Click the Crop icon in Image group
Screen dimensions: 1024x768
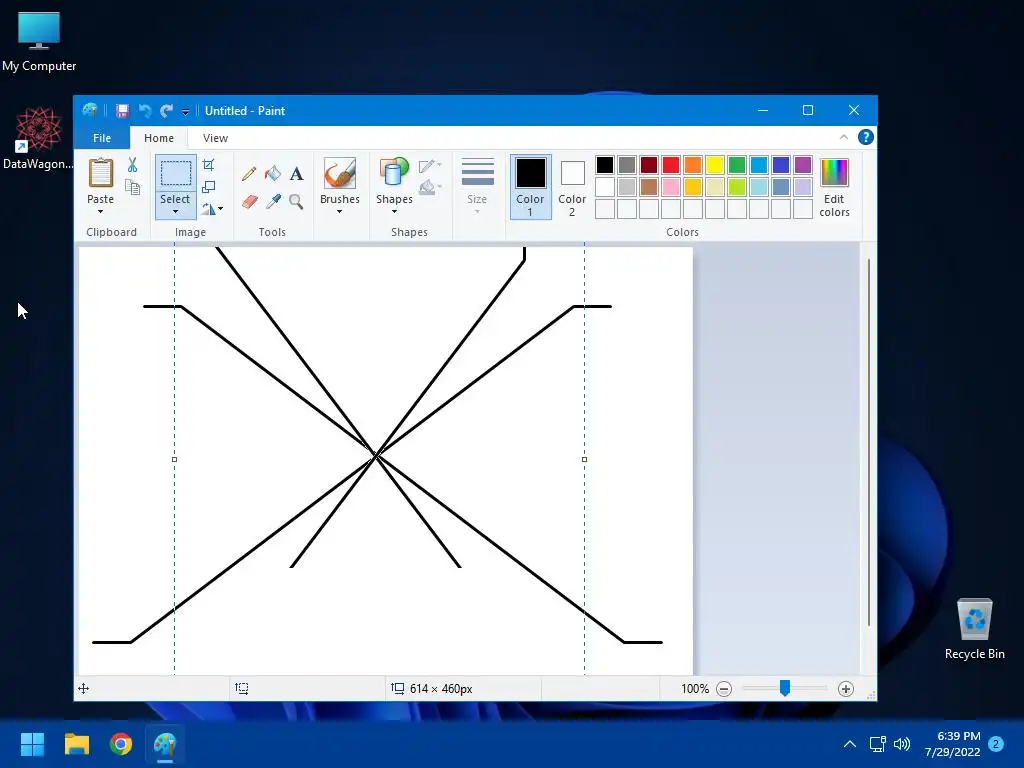[x=208, y=165]
